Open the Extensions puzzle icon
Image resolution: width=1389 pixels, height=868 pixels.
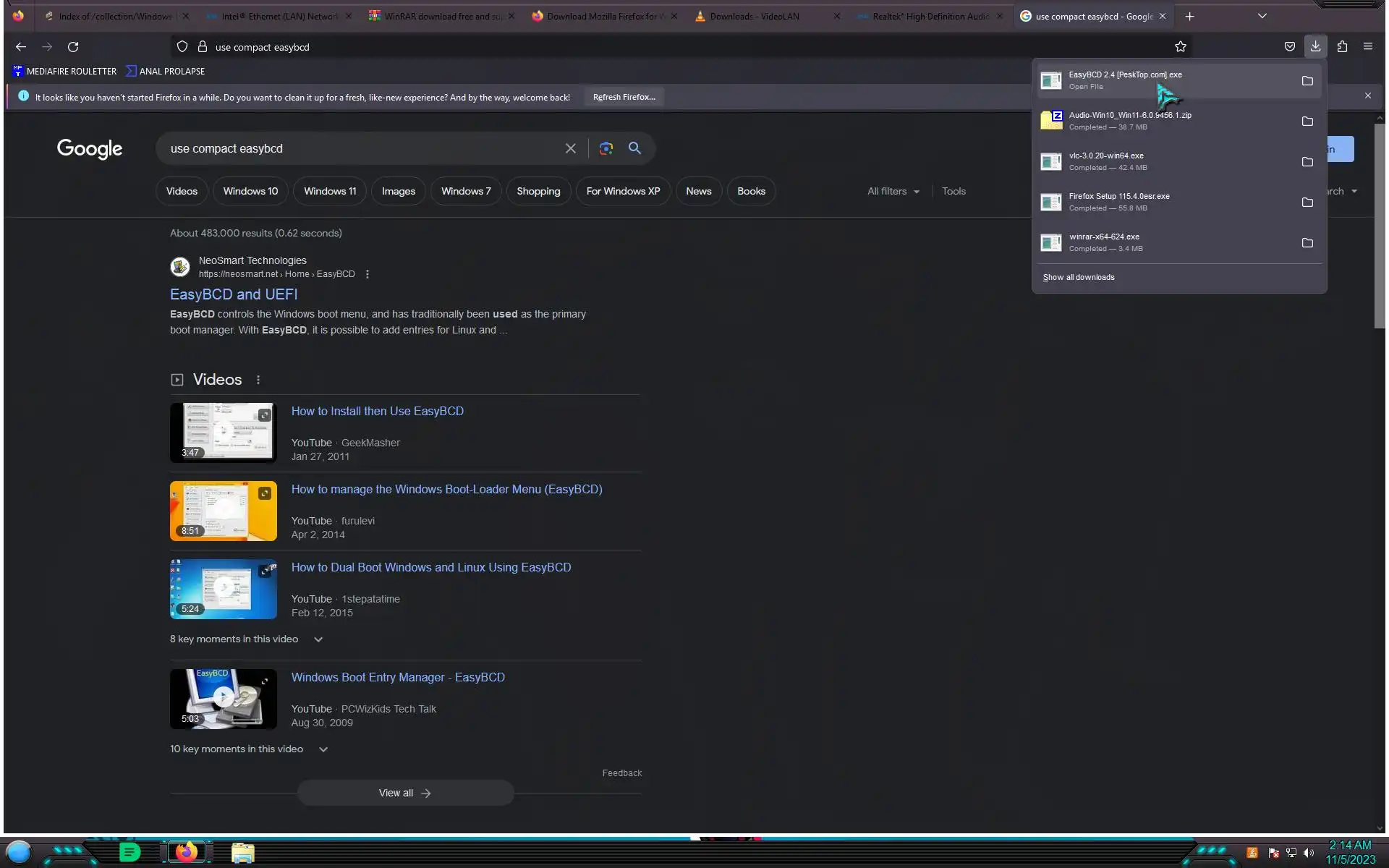(1342, 46)
